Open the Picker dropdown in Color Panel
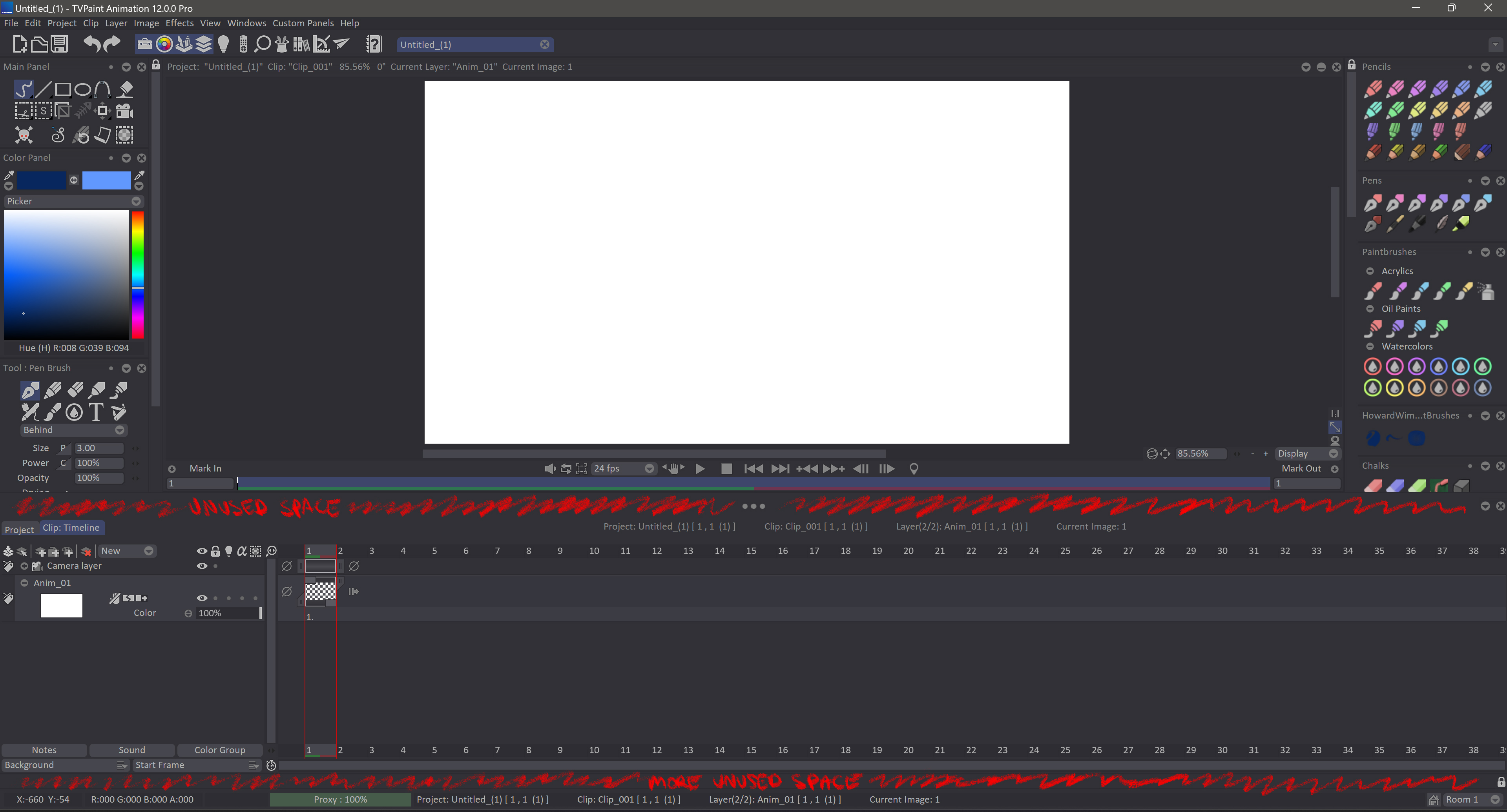This screenshot has height=812, width=1507. (74, 201)
